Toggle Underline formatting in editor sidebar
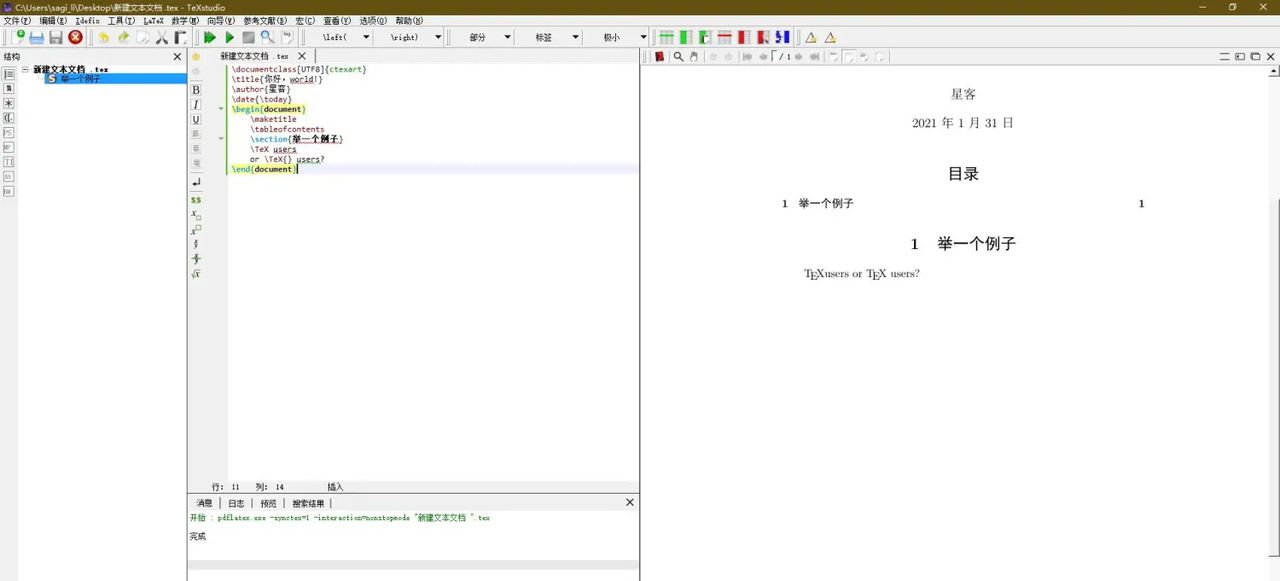 [x=196, y=120]
